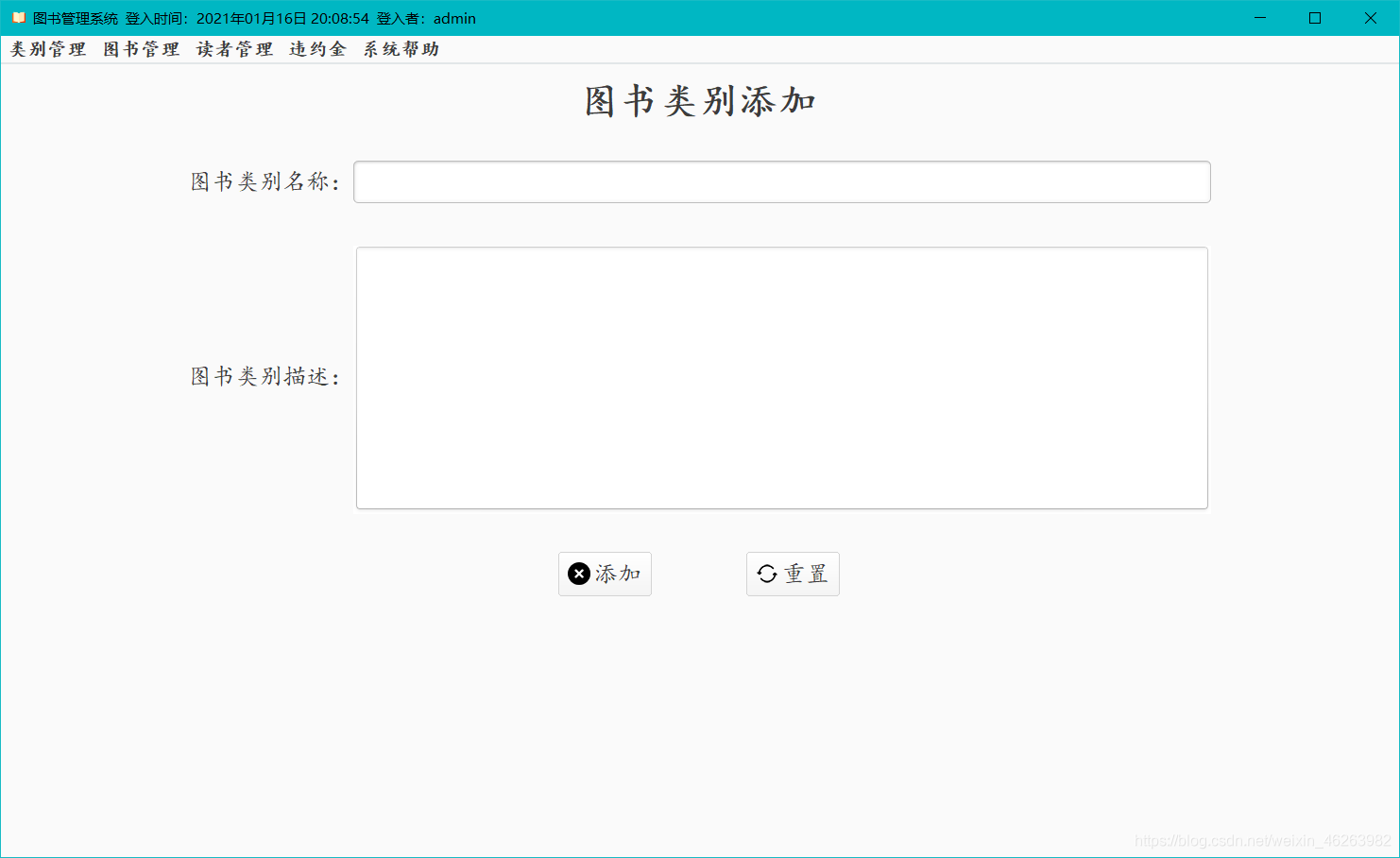Image resolution: width=1400 pixels, height=858 pixels.
Task: Click into the 图书类别描述 text area
Action: coord(782,378)
